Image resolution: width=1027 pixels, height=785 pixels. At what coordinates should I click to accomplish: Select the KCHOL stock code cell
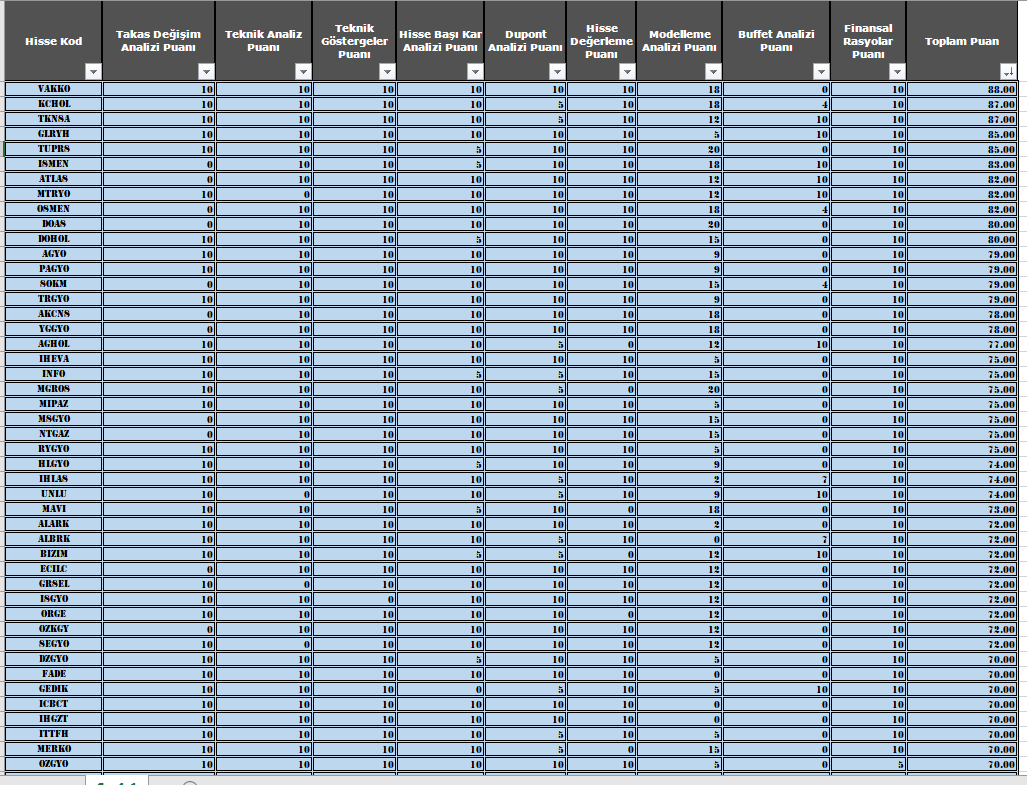click(x=54, y=104)
